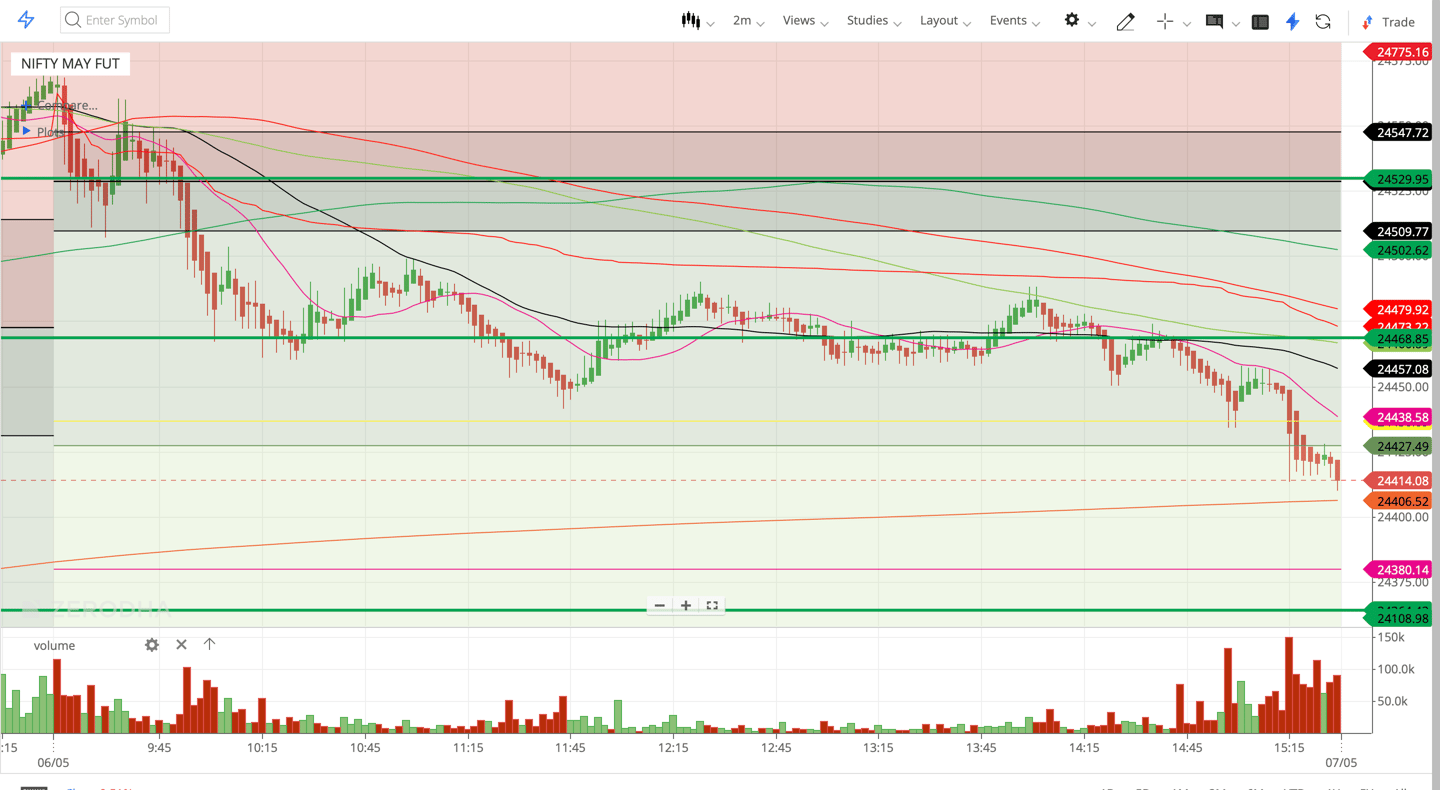The image size is (1440, 790).
Task: Open volume panel settings gear
Action: point(152,645)
